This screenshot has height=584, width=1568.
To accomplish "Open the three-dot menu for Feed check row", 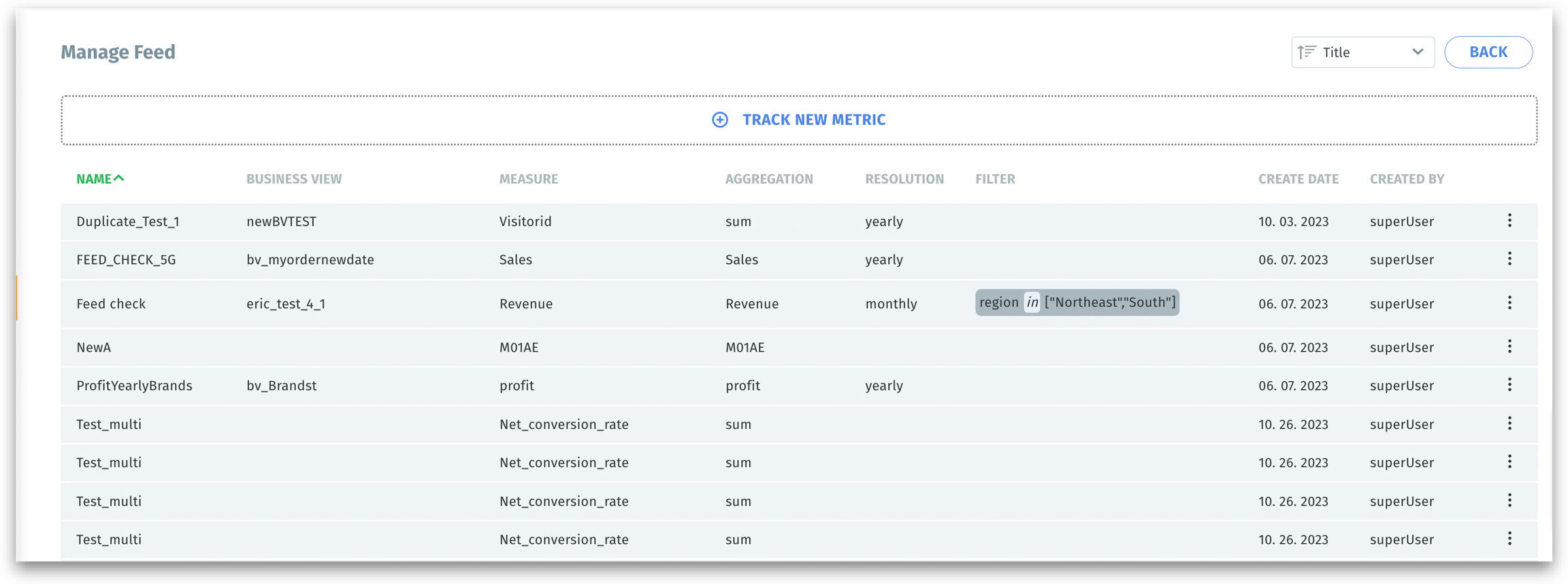I will (x=1509, y=303).
